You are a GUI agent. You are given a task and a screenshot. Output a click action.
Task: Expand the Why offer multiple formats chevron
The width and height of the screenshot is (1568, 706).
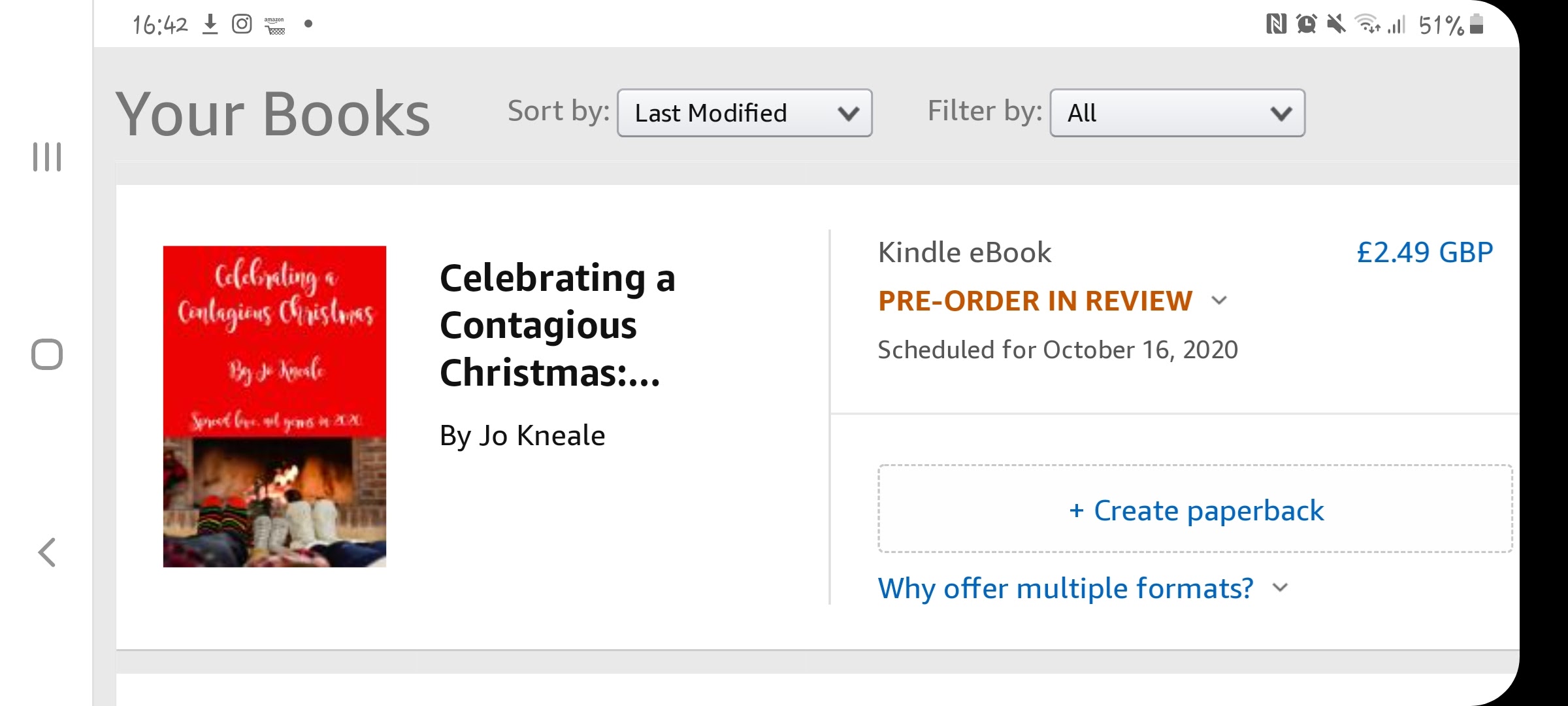(x=1281, y=588)
